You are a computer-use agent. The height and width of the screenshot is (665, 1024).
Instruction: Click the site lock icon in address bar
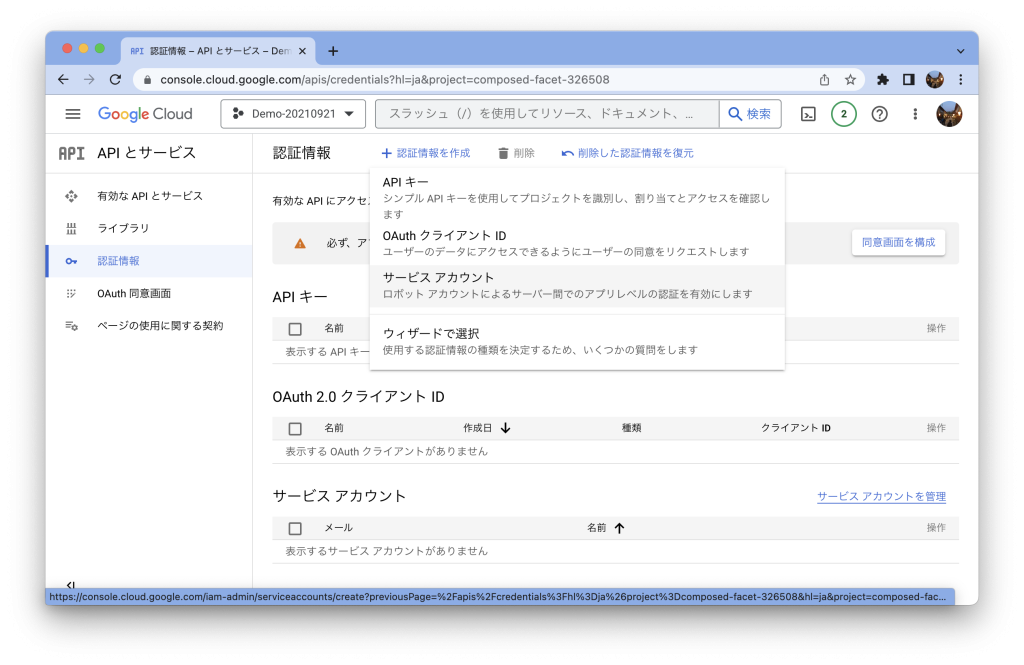(x=148, y=80)
